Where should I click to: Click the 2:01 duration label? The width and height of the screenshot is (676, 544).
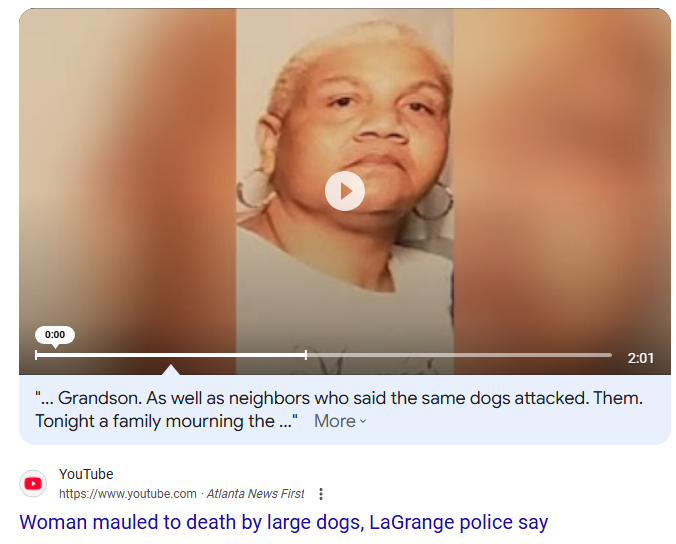point(641,358)
